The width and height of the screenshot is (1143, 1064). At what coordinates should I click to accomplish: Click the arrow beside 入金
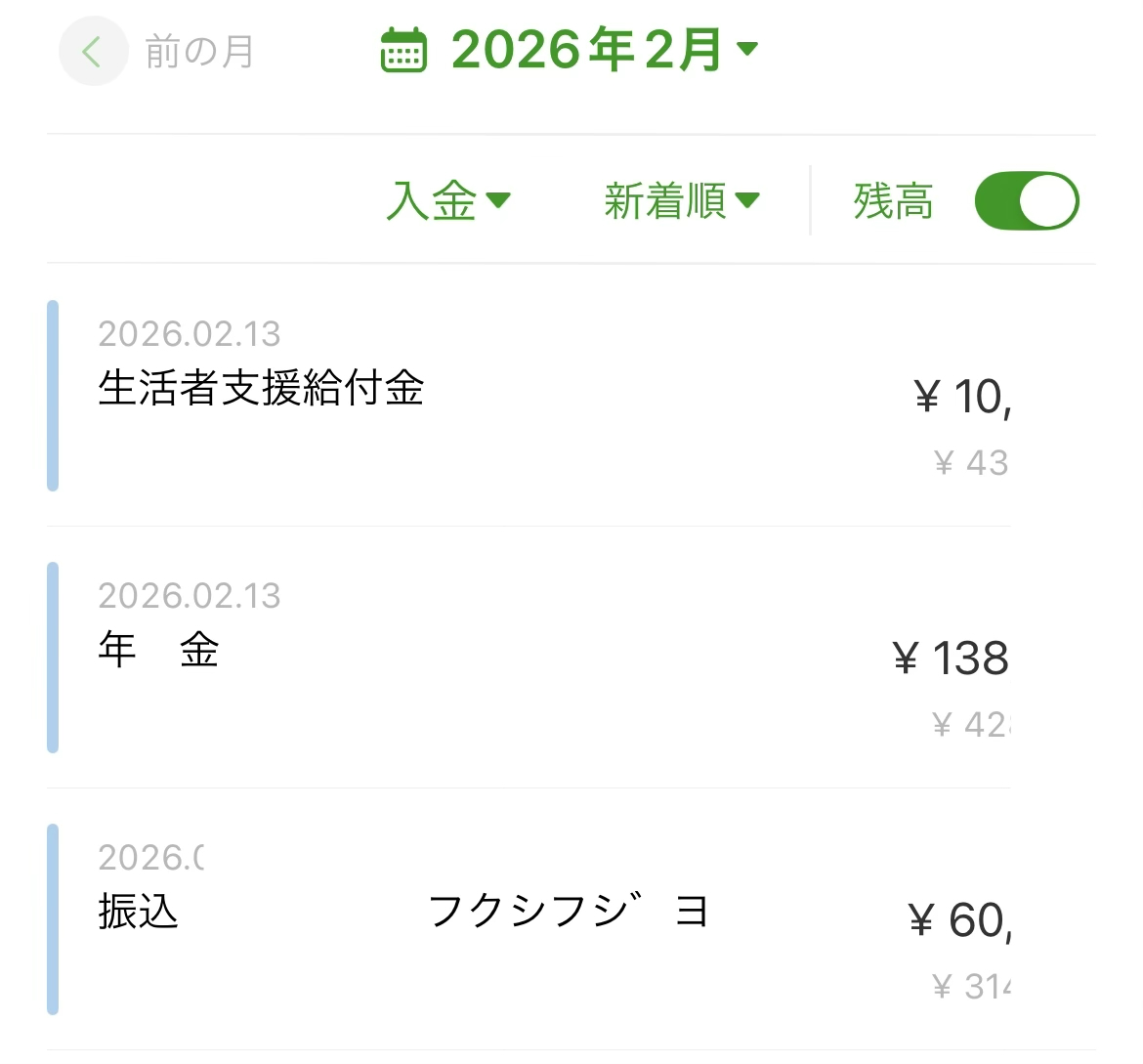click(x=498, y=201)
